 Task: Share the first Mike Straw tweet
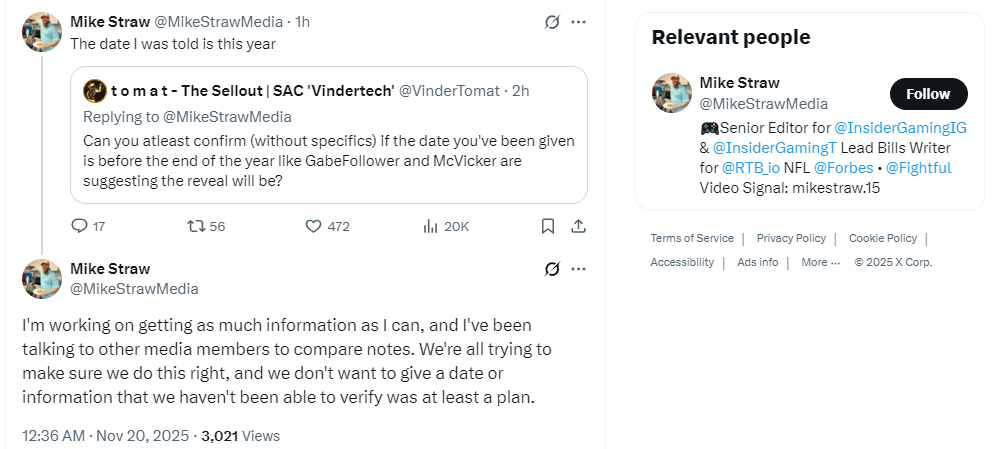[x=578, y=226]
